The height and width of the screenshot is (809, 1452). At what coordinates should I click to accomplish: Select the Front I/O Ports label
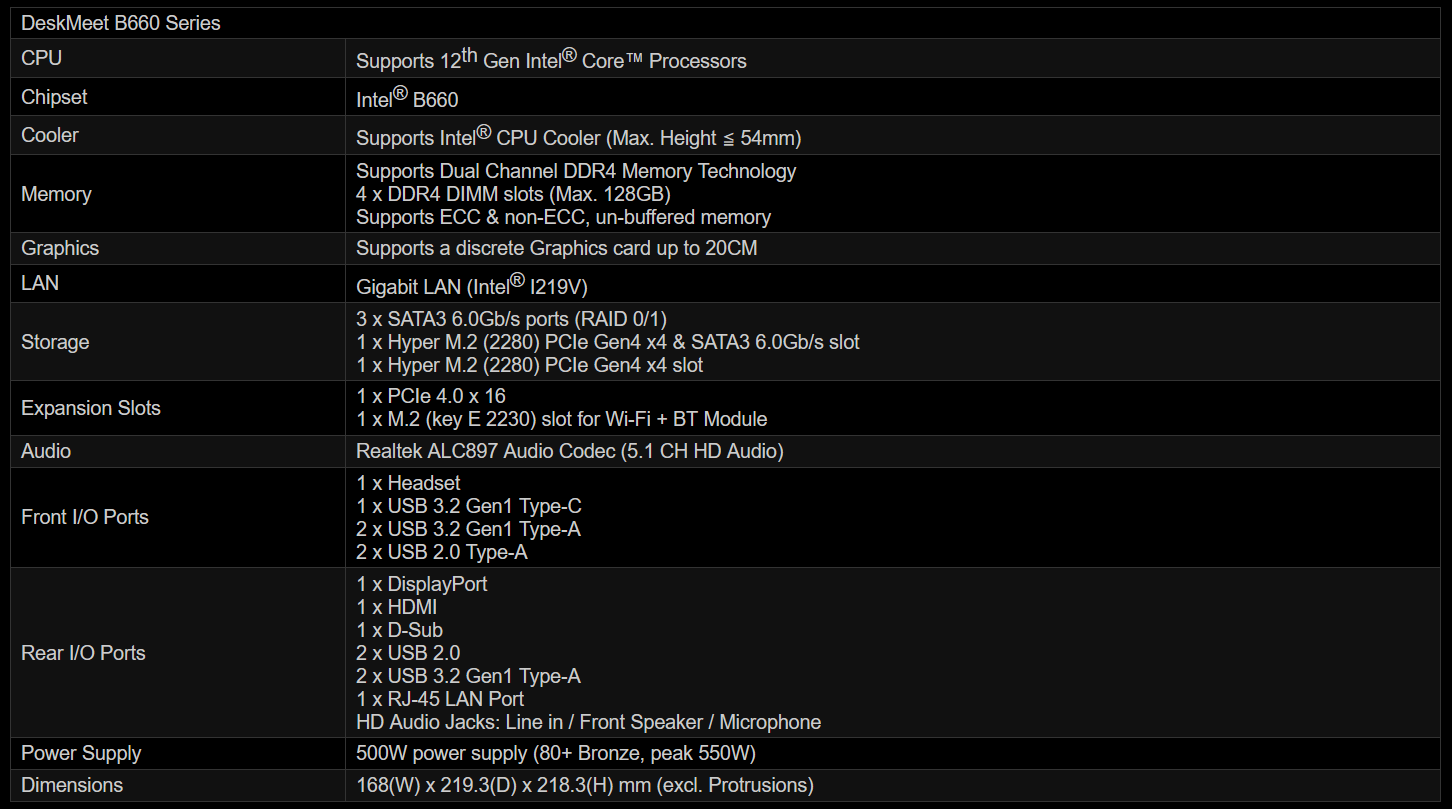(85, 517)
